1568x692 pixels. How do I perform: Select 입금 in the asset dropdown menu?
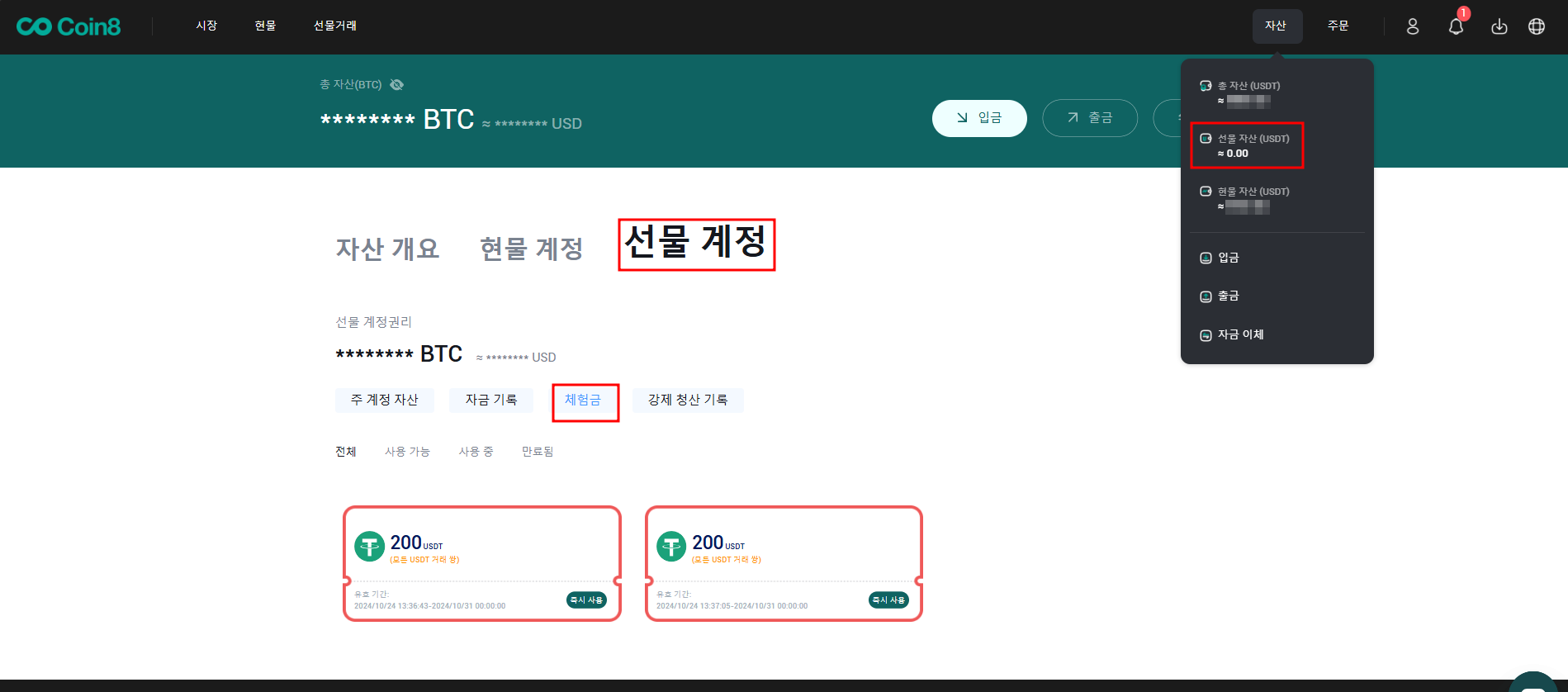click(1228, 258)
